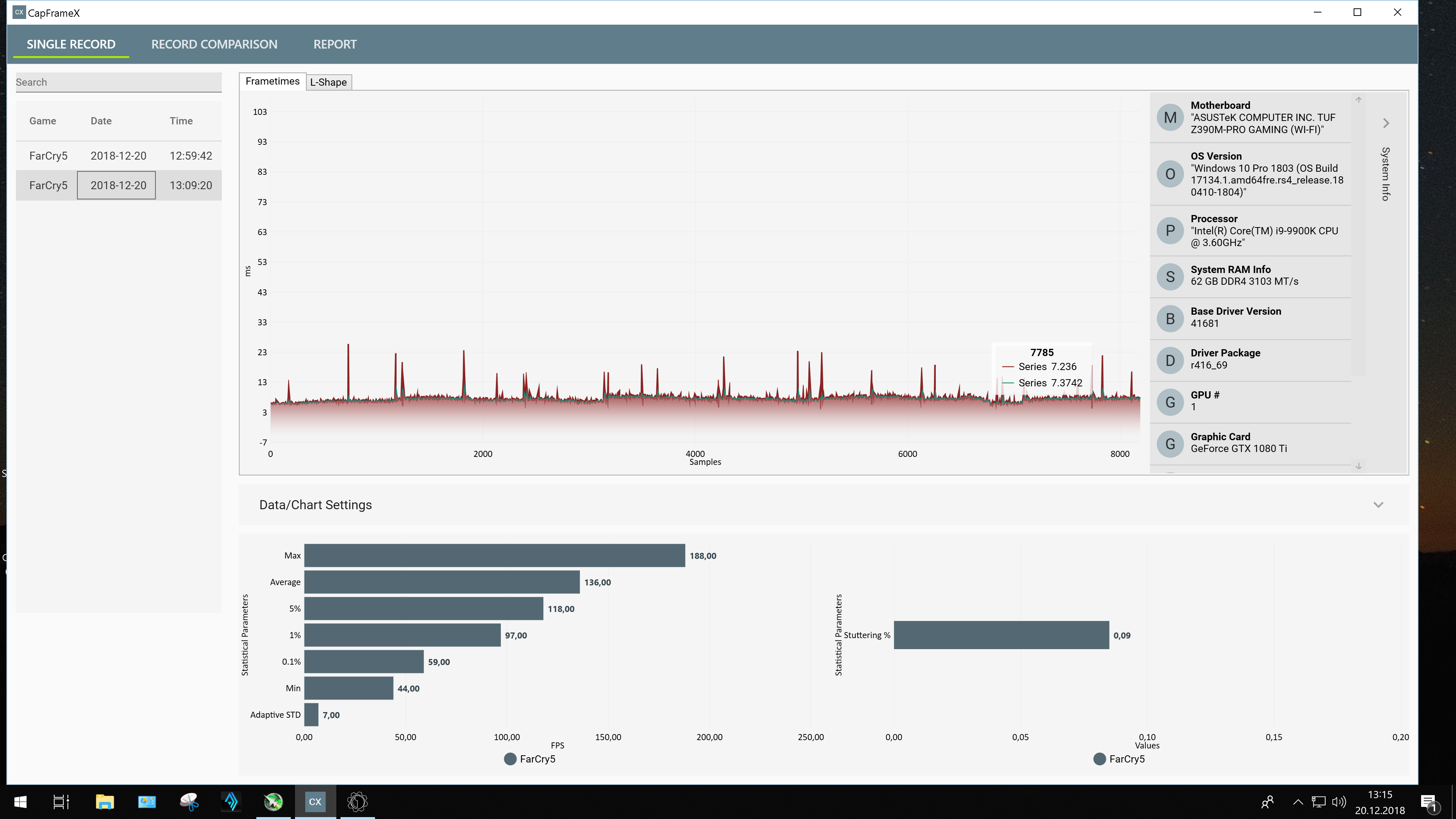Click the system info scroll-down arrow
The width and height of the screenshot is (1456, 819).
1359,466
